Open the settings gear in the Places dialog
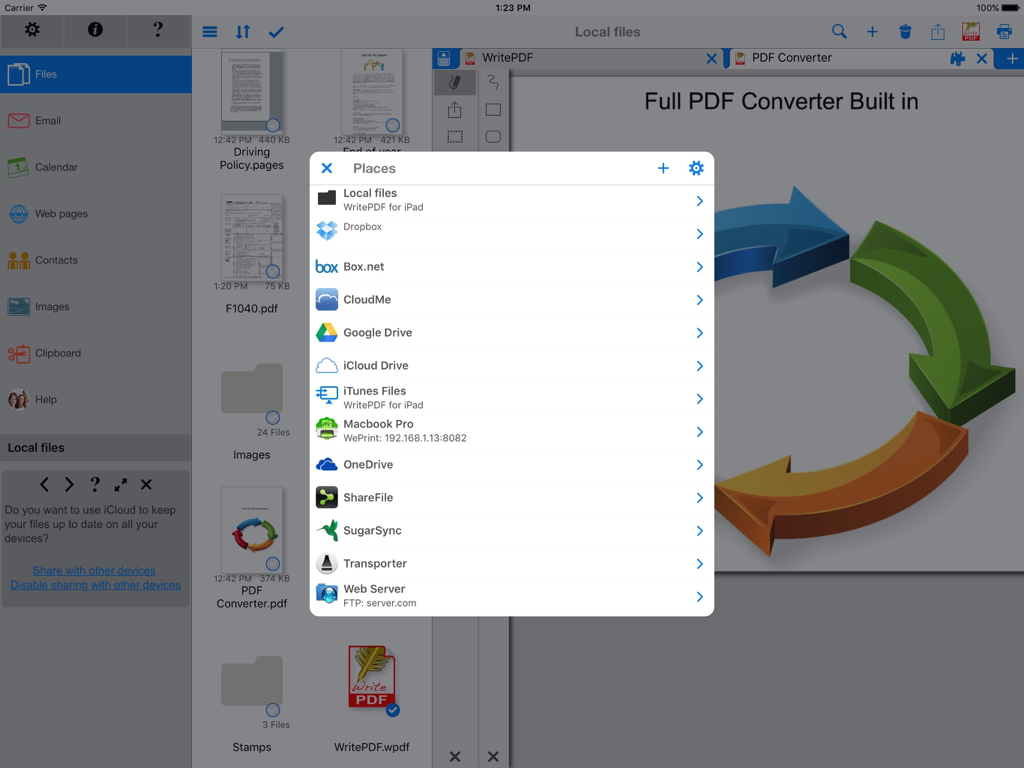The height and width of the screenshot is (768, 1024). (x=696, y=168)
